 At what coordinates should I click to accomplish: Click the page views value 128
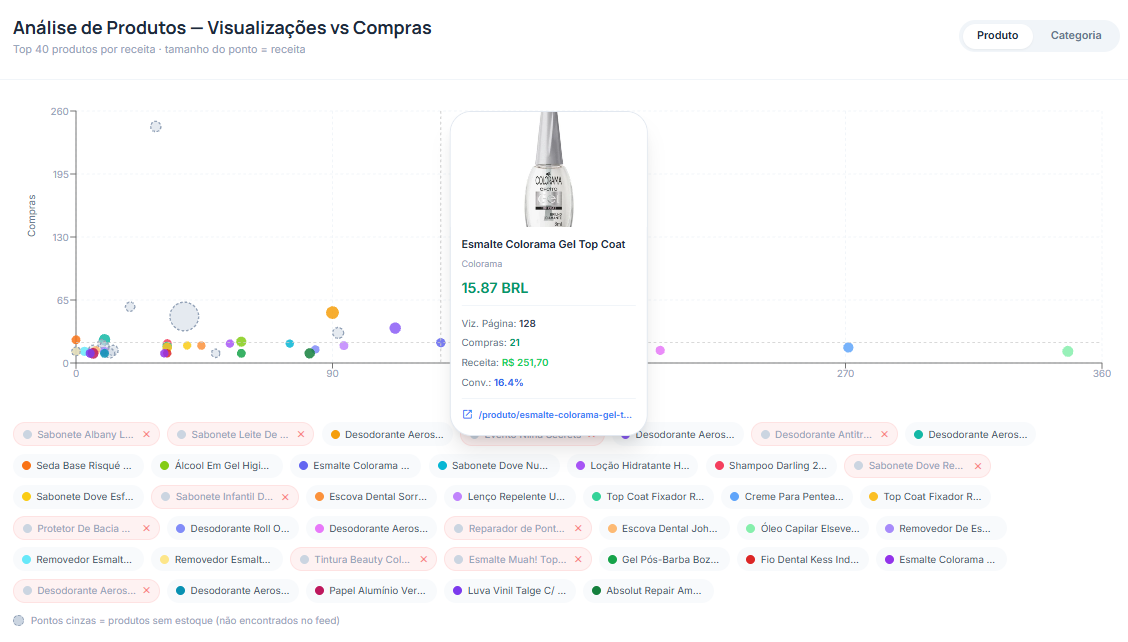click(x=527, y=324)
